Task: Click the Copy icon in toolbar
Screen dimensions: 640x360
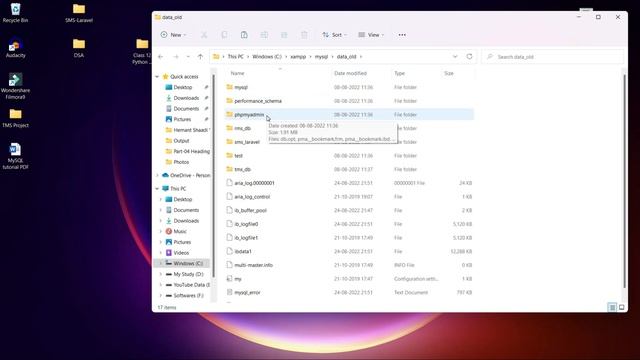Action: [224, 35]
